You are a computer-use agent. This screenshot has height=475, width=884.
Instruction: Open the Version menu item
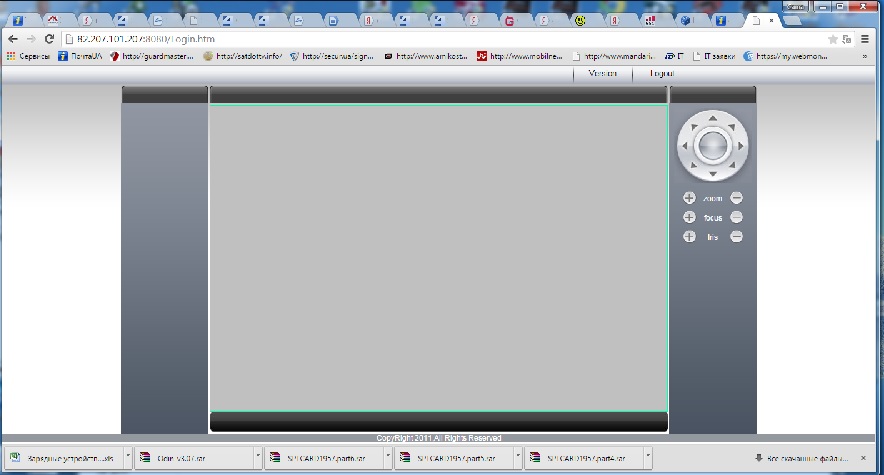602,74
